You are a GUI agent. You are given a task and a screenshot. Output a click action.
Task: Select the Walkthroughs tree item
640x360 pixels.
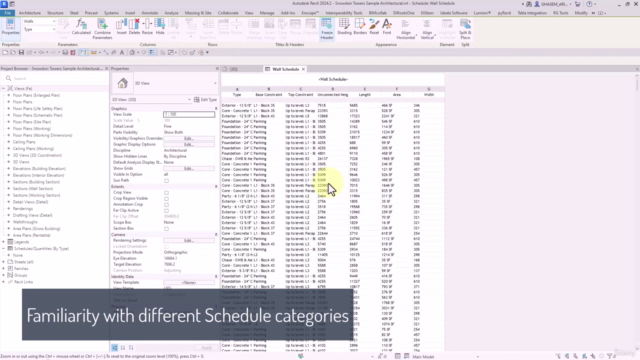tap(25, 222)
